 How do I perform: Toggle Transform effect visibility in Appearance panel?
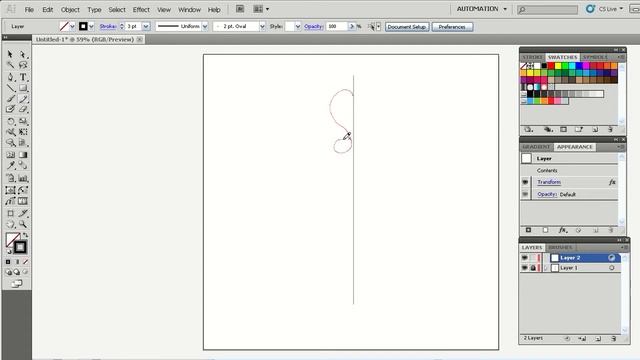pos(525,182)
